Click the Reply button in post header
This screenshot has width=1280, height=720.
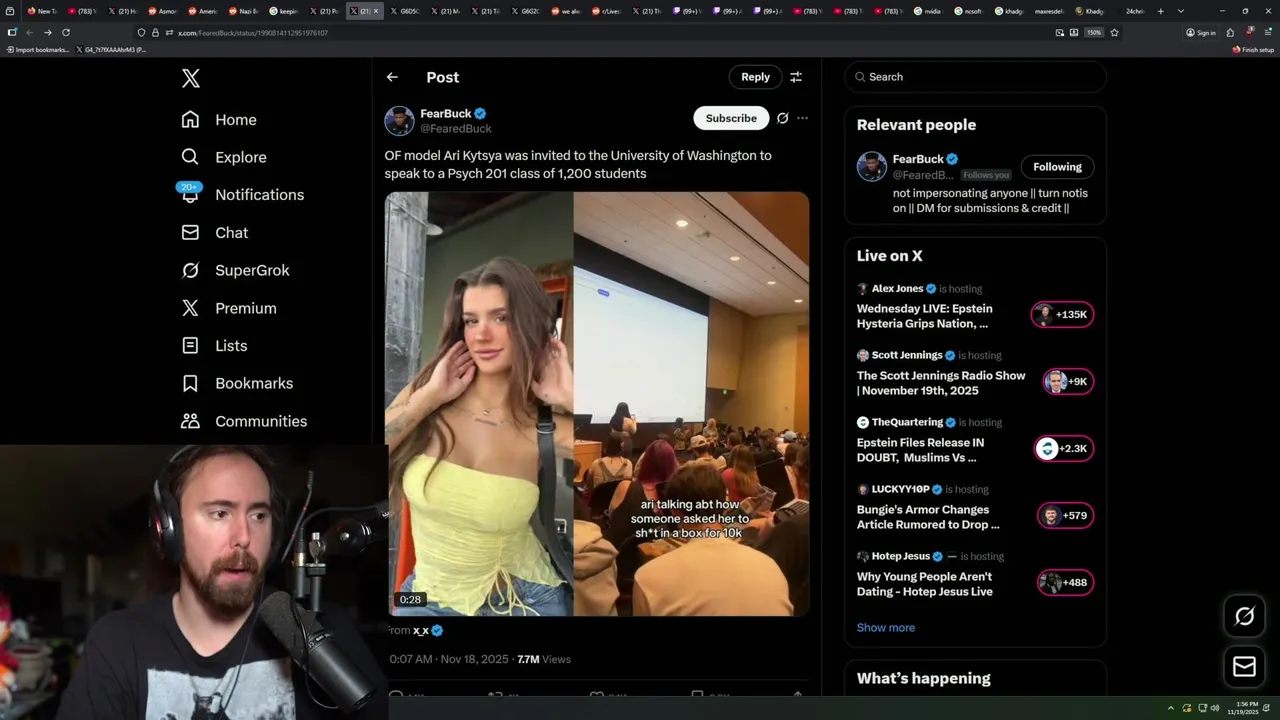pyautogui.click(x=755, y=77)
